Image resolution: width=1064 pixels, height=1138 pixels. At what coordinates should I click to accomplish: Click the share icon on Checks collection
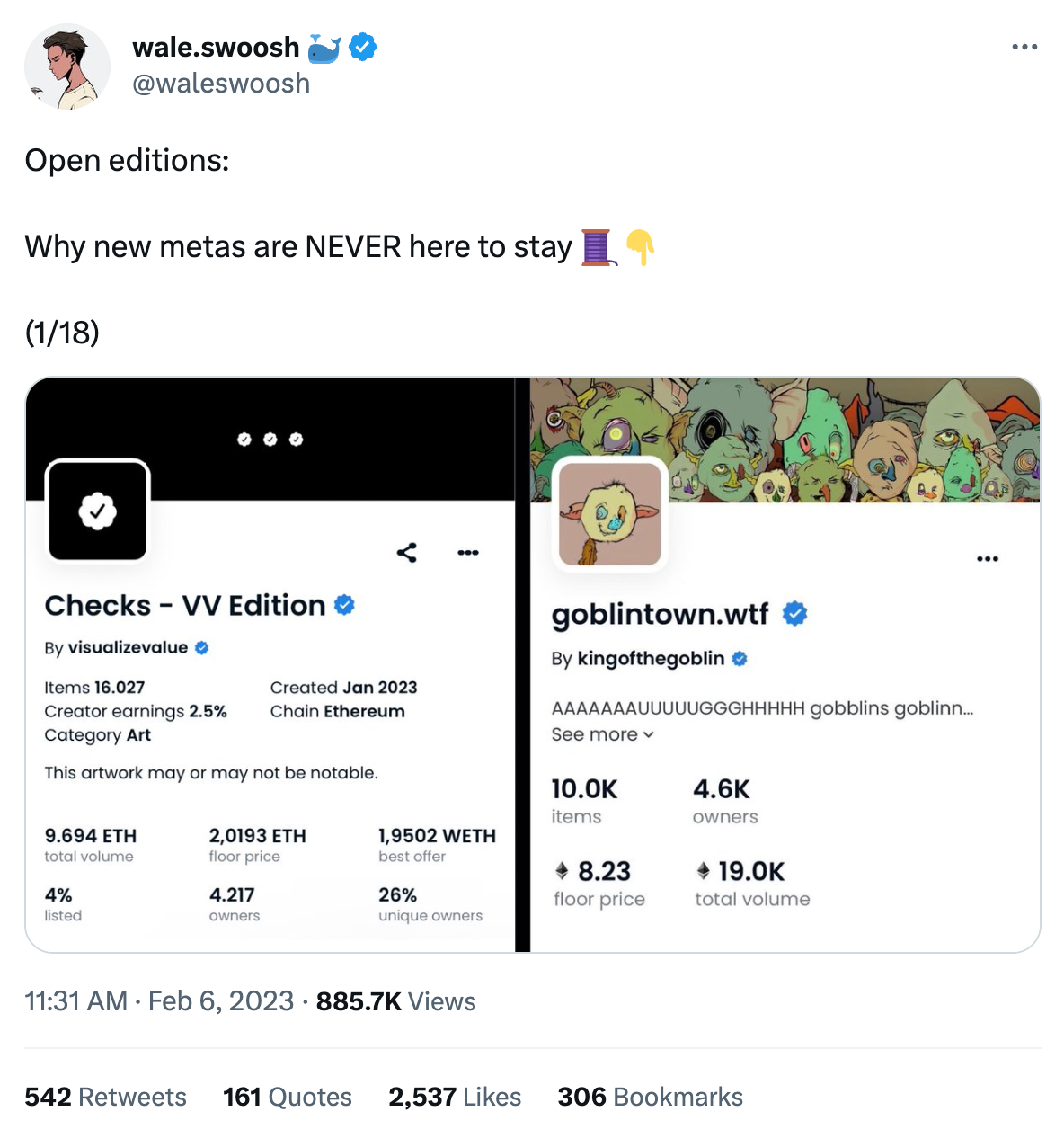[x=406, y=553]
